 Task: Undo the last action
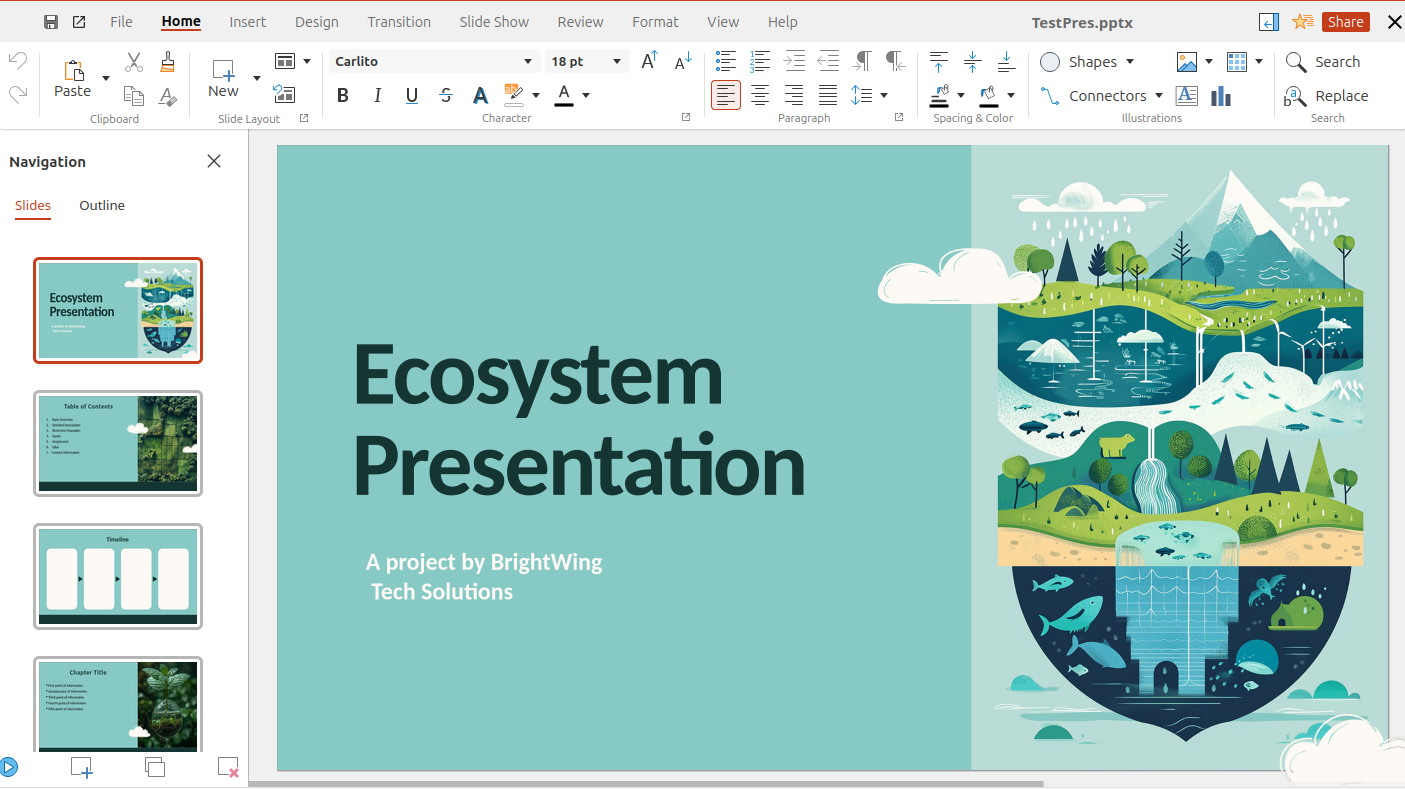[x=17, y=61]
